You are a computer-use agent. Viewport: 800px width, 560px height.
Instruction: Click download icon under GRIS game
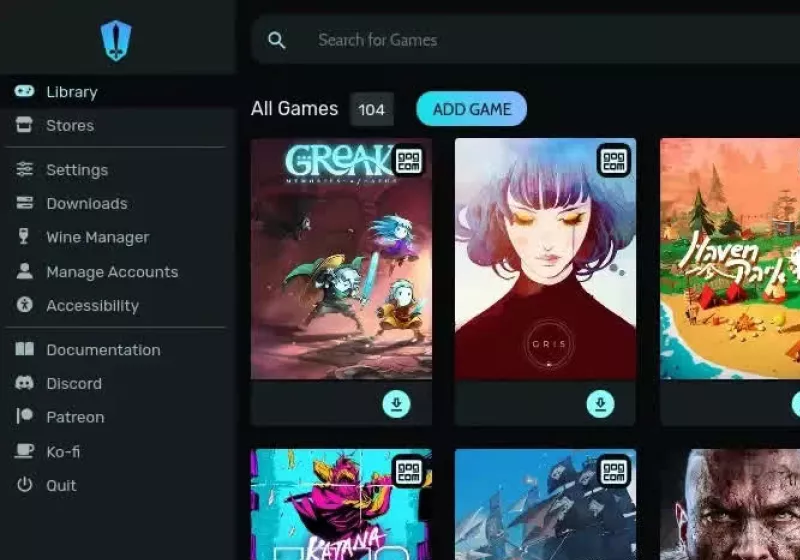click(600, 404)
